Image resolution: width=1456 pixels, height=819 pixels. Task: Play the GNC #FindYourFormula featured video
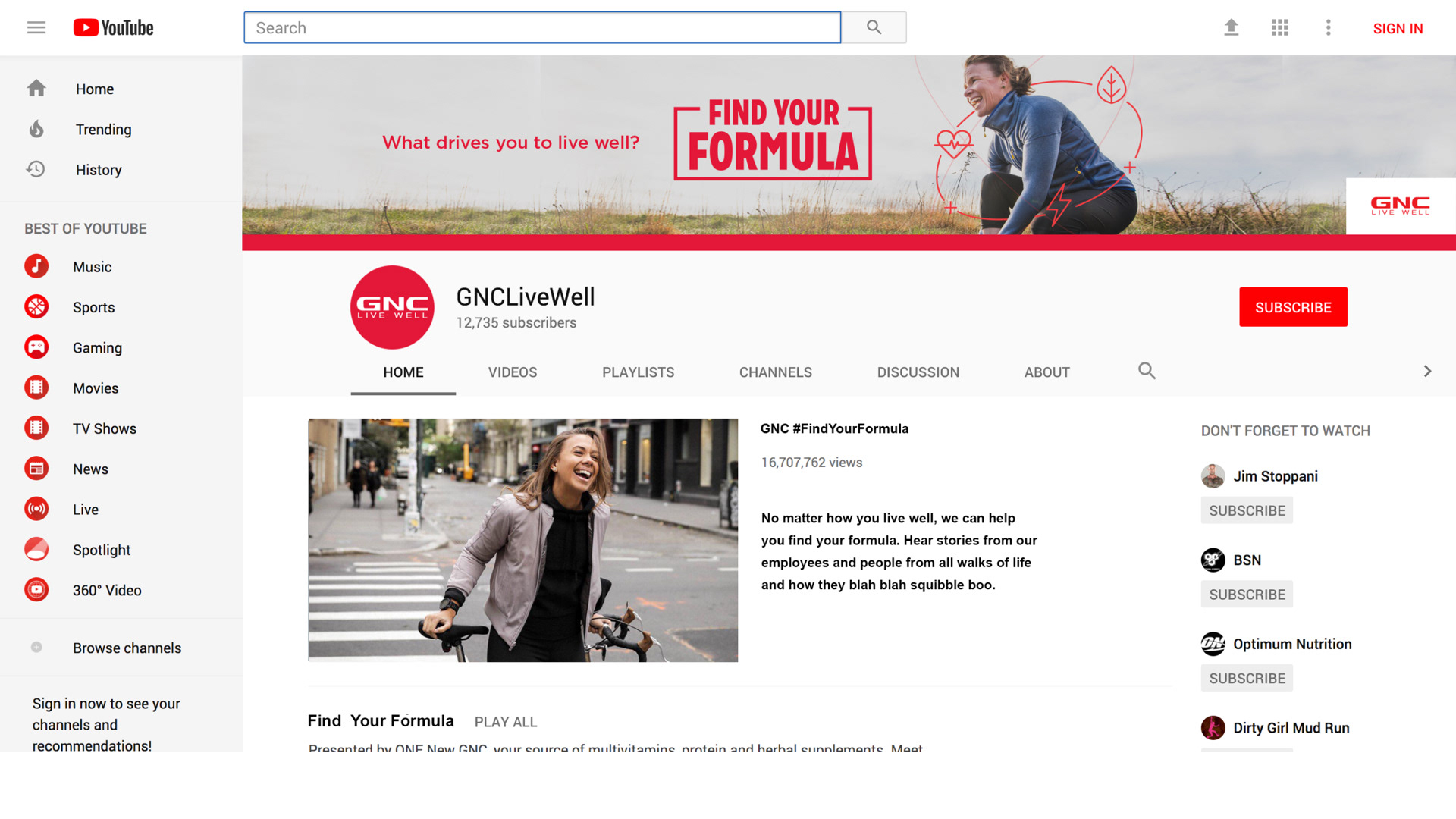[x=522, y=540]
